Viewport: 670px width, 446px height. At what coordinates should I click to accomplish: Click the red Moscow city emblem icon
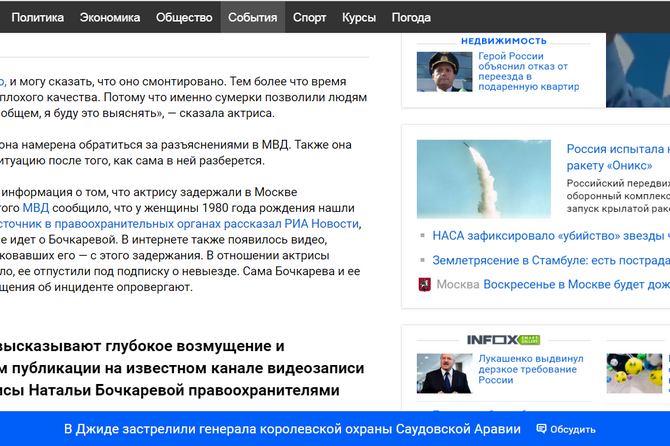click(425, 284)
